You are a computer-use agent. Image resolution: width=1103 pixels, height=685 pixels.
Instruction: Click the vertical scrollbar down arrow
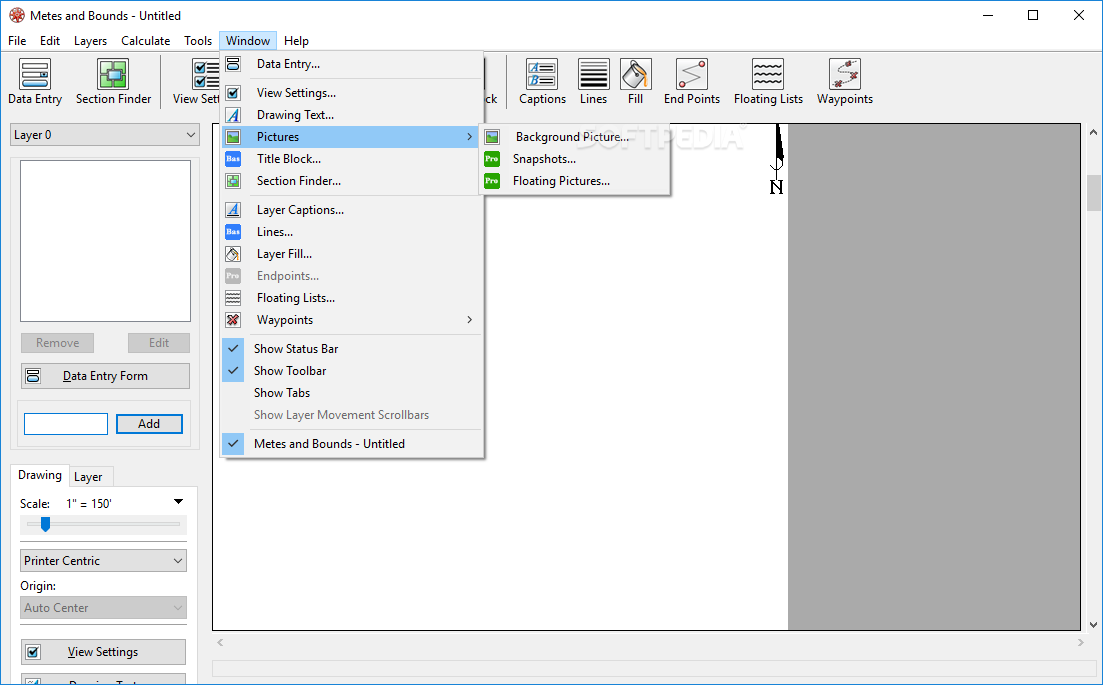click(x=1093, y=625)
